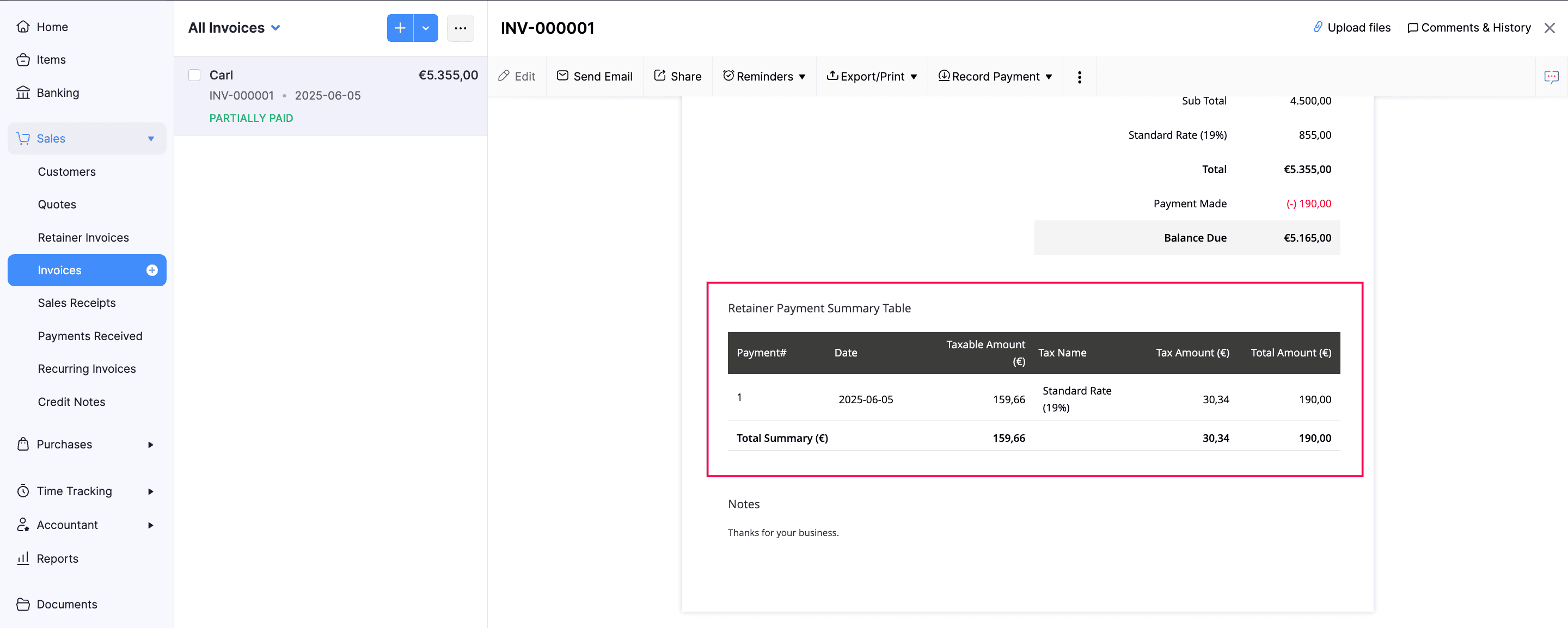Open the All Invoices filter dropdown
The height and width of the screenshot is (628, 1568).
coord(234,27)
